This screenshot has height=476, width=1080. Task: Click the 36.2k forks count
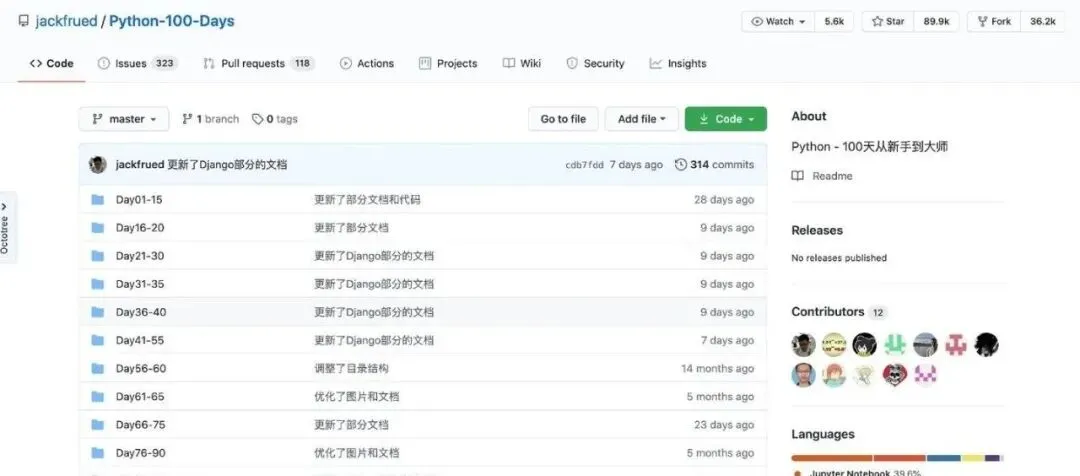point(1043,21)
